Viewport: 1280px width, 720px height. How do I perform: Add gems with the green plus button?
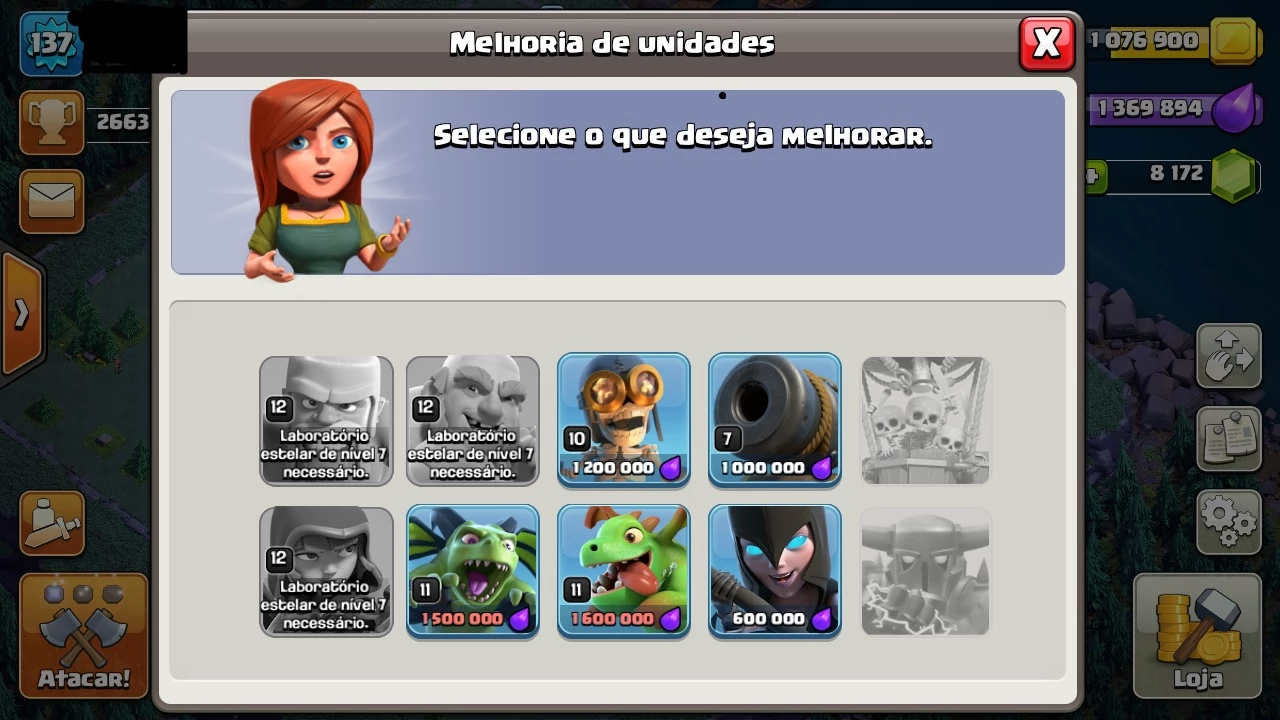(1091, 178)
